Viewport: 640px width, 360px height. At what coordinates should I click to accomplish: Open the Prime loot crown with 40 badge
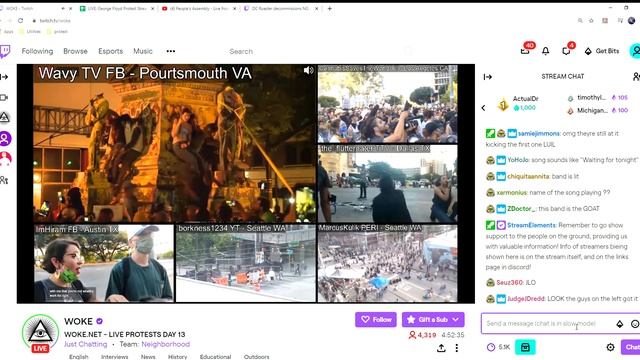point(525,51)
